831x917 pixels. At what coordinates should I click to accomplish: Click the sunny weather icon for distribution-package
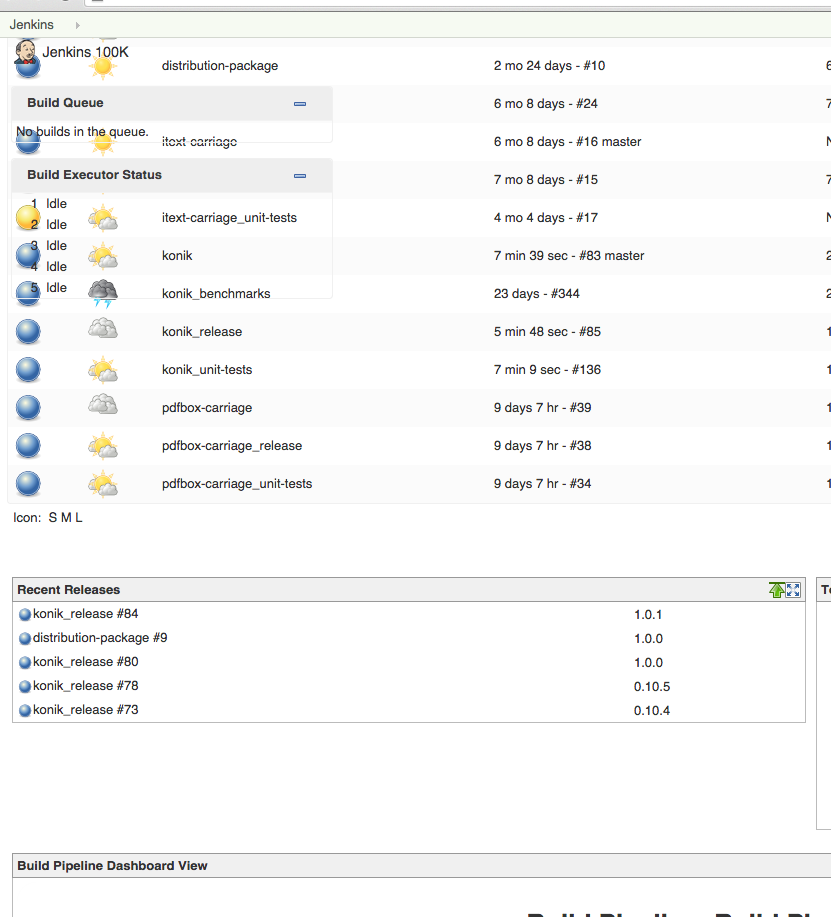(103, 66)
